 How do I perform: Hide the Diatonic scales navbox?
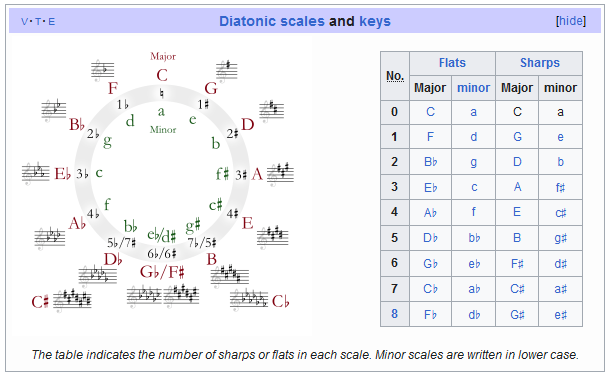click(x=571, y=21)
